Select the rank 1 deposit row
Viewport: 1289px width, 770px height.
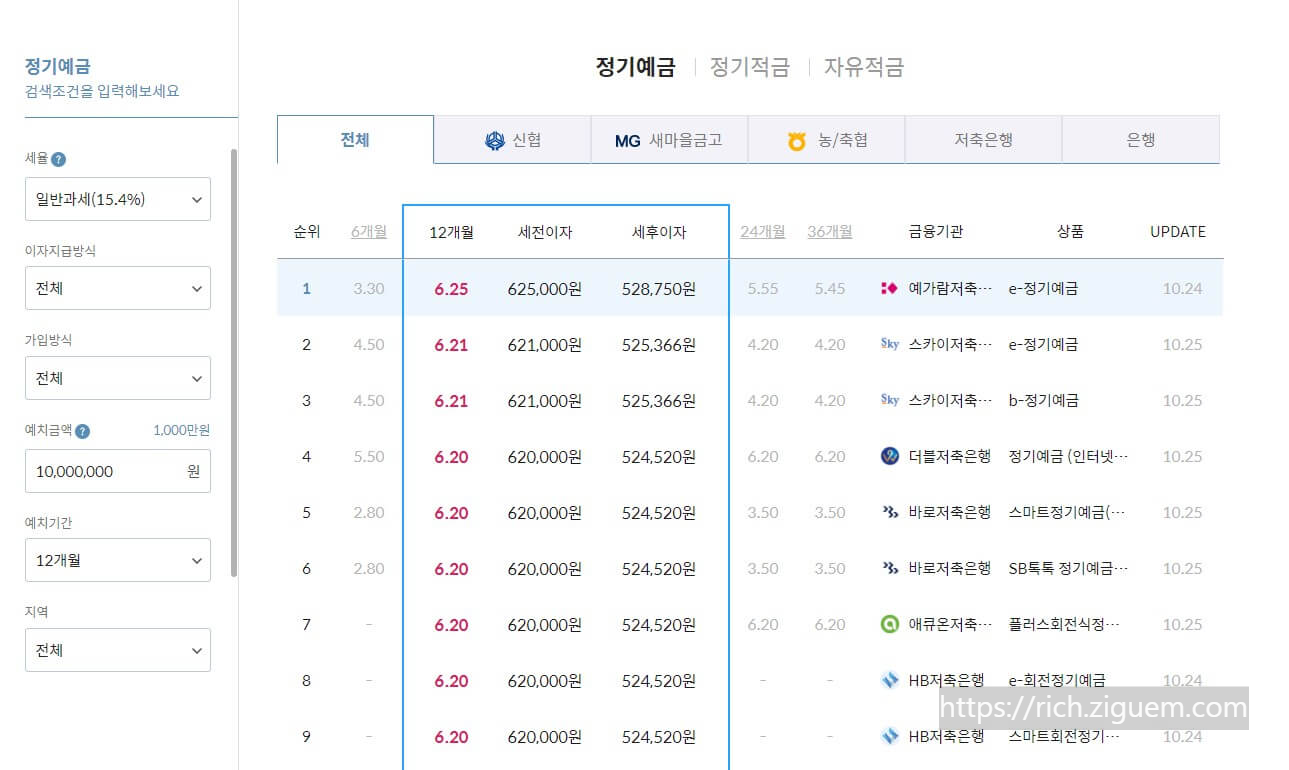[600, 288]
